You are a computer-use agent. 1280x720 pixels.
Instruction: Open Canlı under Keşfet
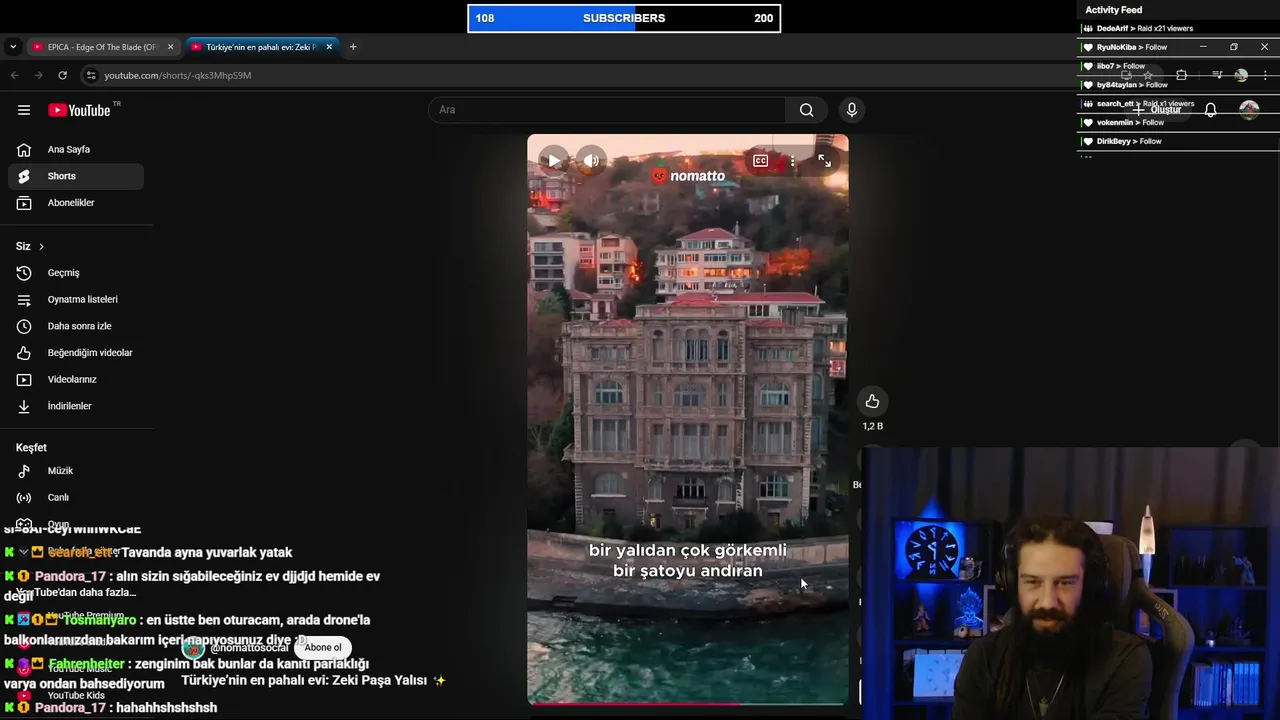point(76,497)
